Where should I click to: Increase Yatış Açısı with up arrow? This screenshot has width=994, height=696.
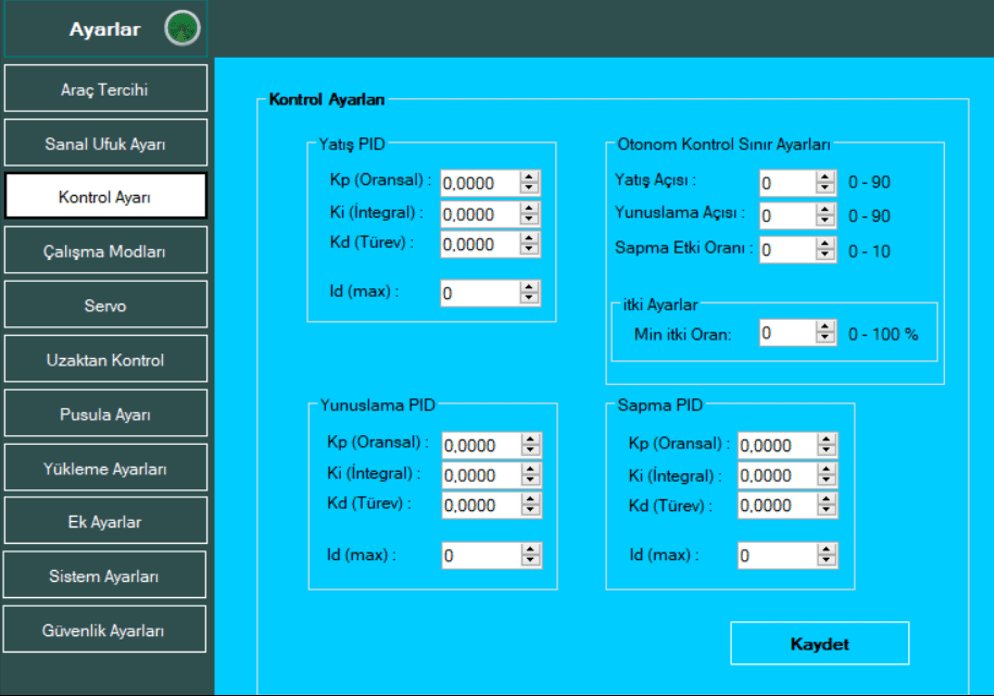[x=825, y=177]
